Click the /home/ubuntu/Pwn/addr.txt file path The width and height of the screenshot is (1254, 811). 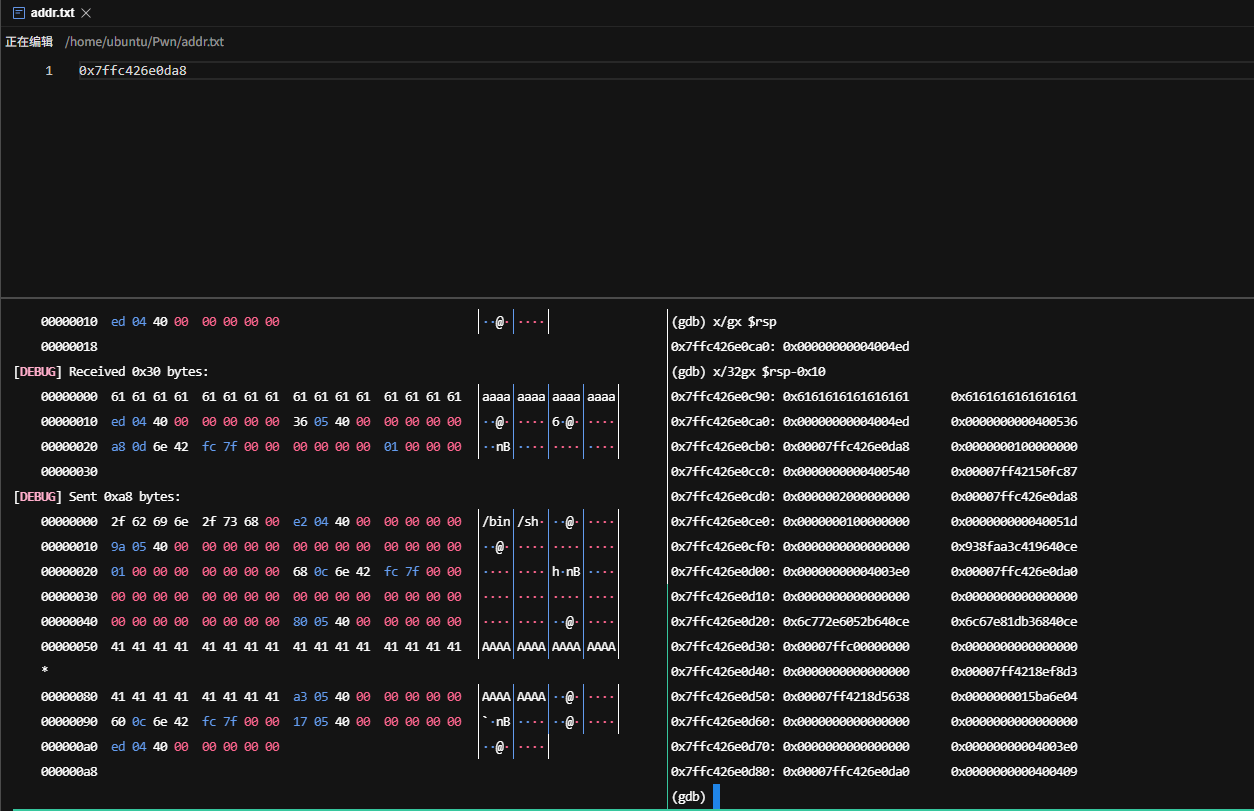pyautogui.click(x=144, y=42)
